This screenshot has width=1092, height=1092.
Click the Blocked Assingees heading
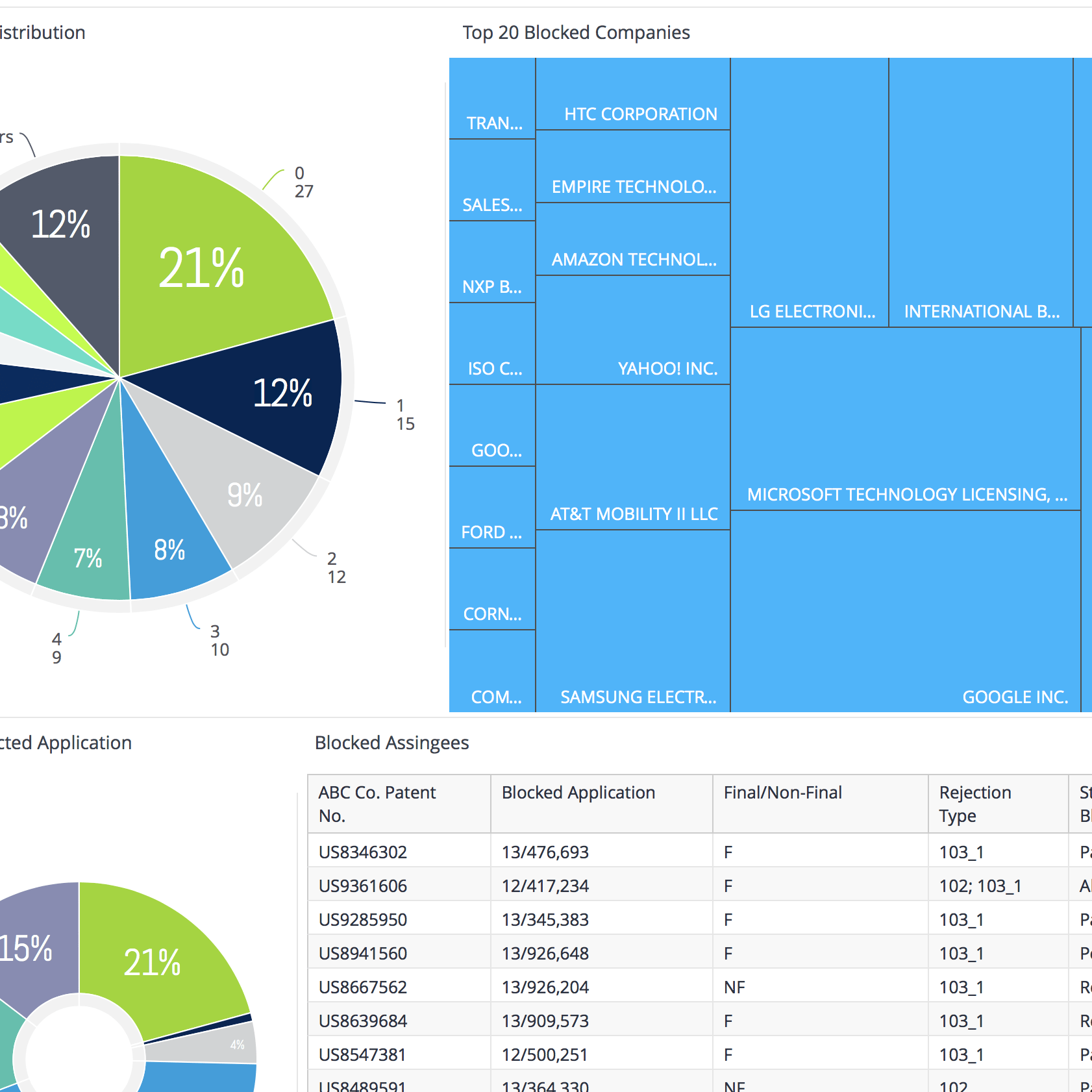point(391,743)
